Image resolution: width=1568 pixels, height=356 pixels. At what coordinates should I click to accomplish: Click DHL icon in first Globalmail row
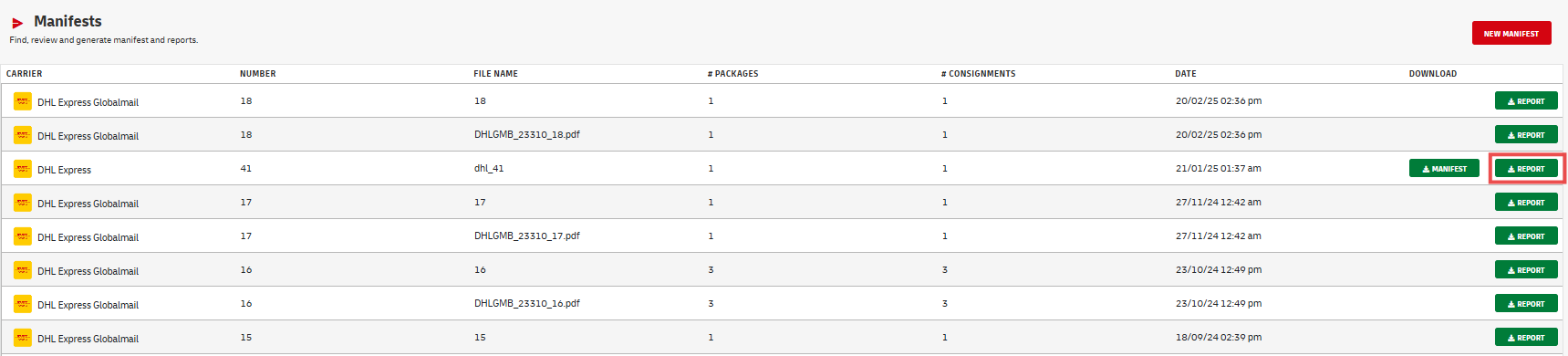pos(23,101)
